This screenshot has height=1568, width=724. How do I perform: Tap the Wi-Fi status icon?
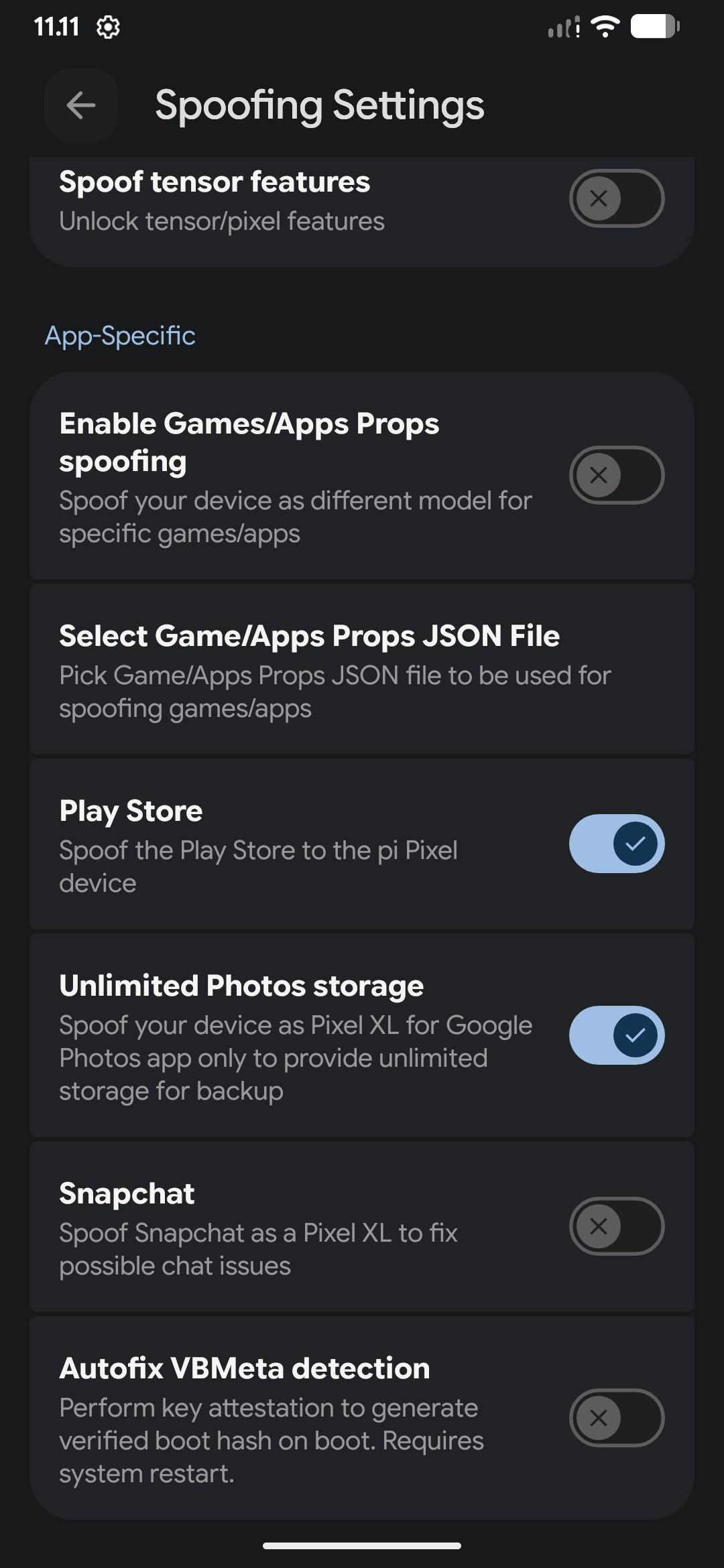point(605,27)
